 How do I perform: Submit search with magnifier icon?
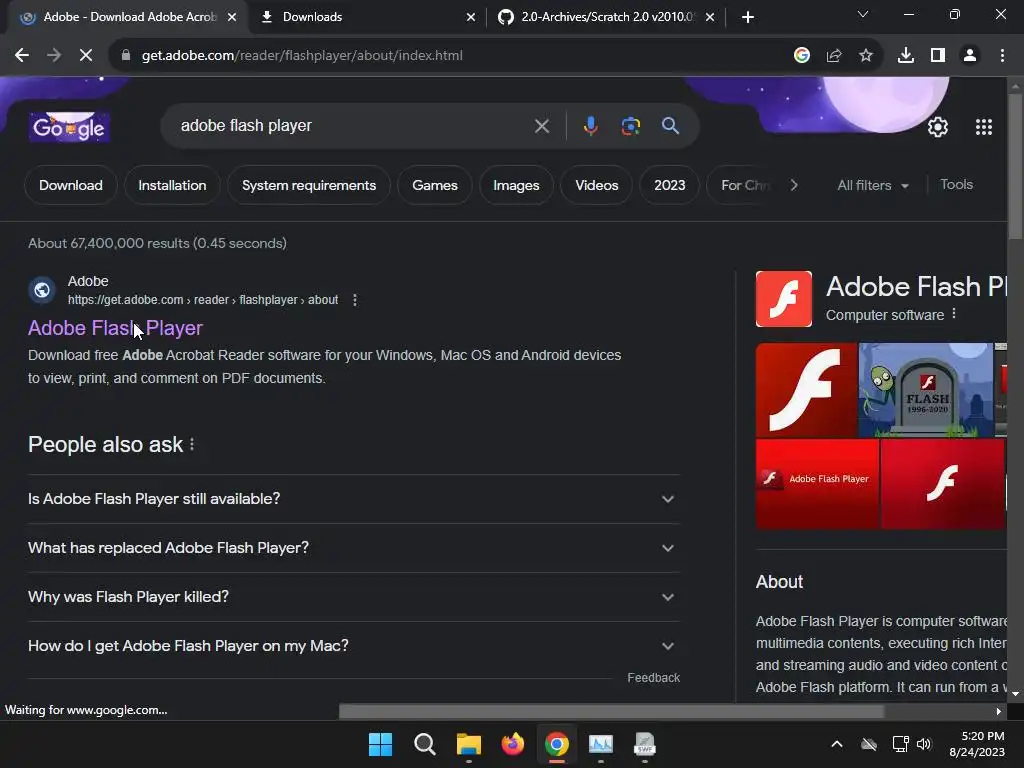click(670, 126)
